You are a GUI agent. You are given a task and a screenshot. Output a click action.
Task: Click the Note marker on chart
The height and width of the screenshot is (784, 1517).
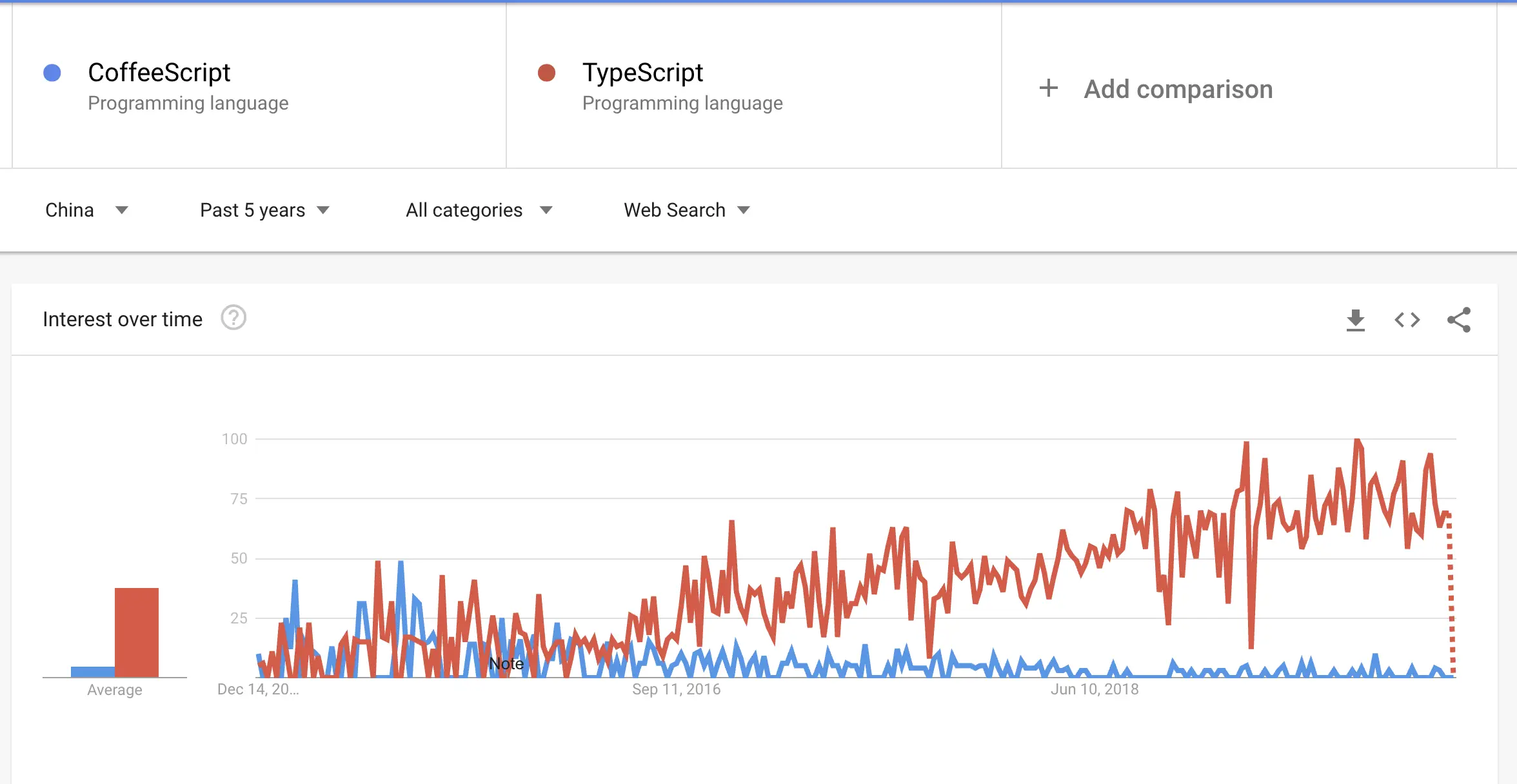coord(506,663)
